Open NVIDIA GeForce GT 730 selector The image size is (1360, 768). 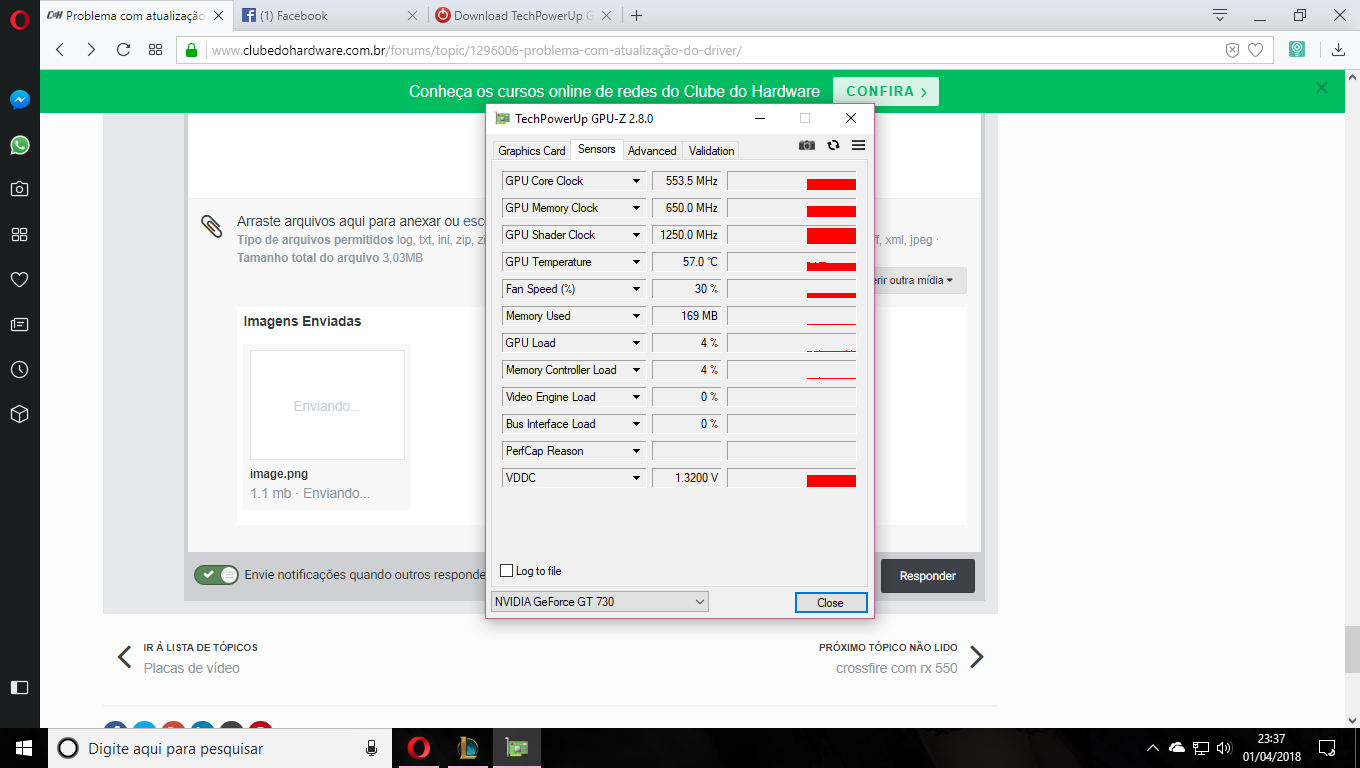pos(599,602)
